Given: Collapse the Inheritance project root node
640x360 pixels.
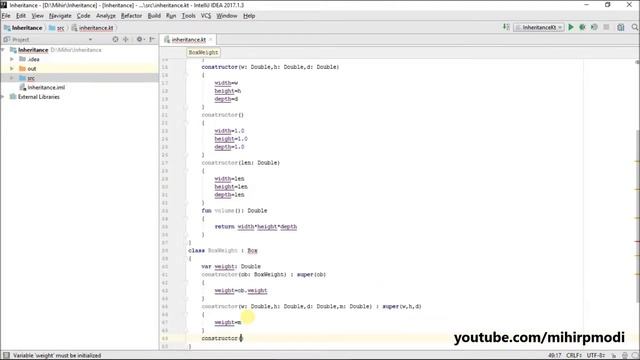Looking at the screenshot, I should pos(4,50).
